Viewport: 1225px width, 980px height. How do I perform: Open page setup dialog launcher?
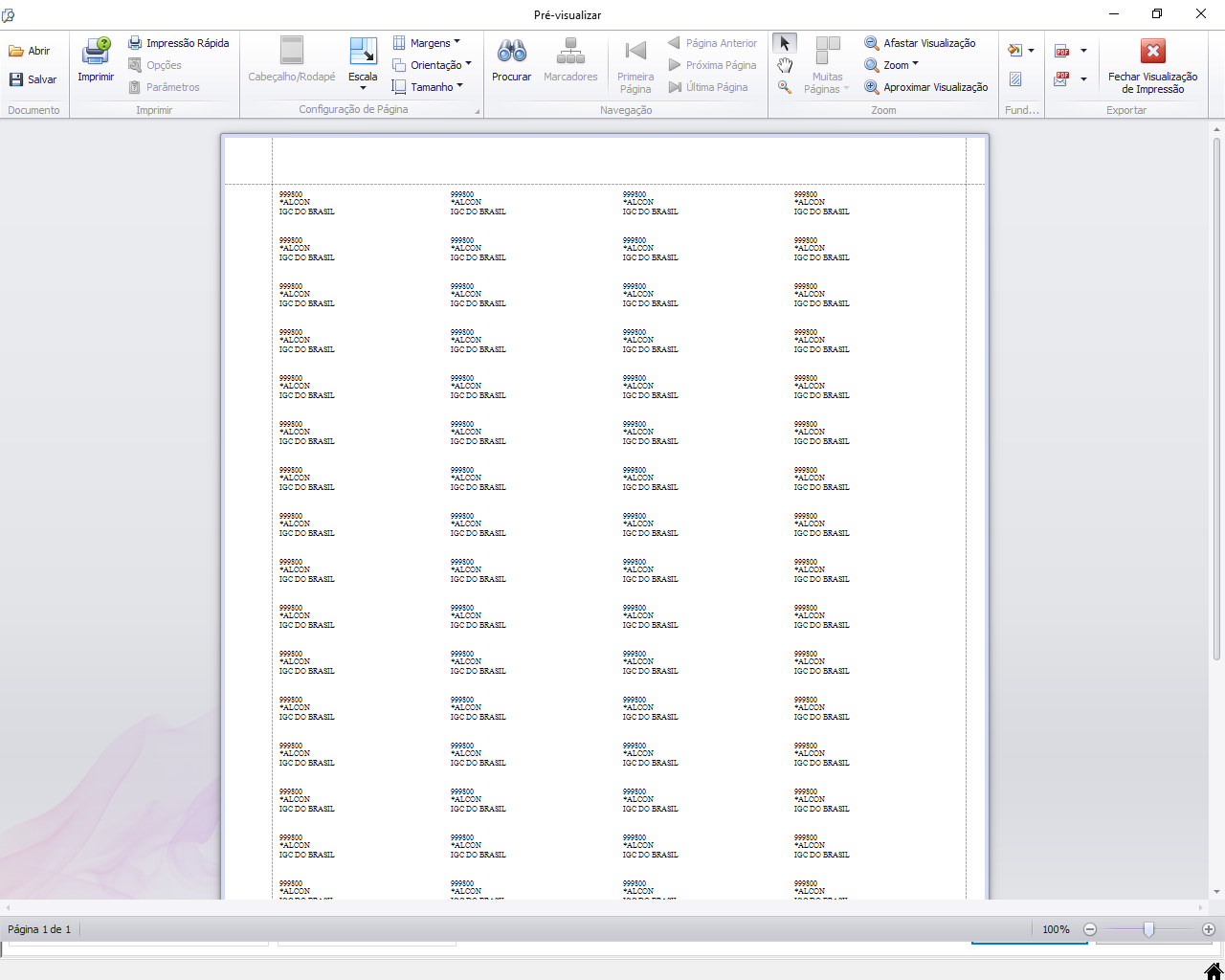pos(477,112)
